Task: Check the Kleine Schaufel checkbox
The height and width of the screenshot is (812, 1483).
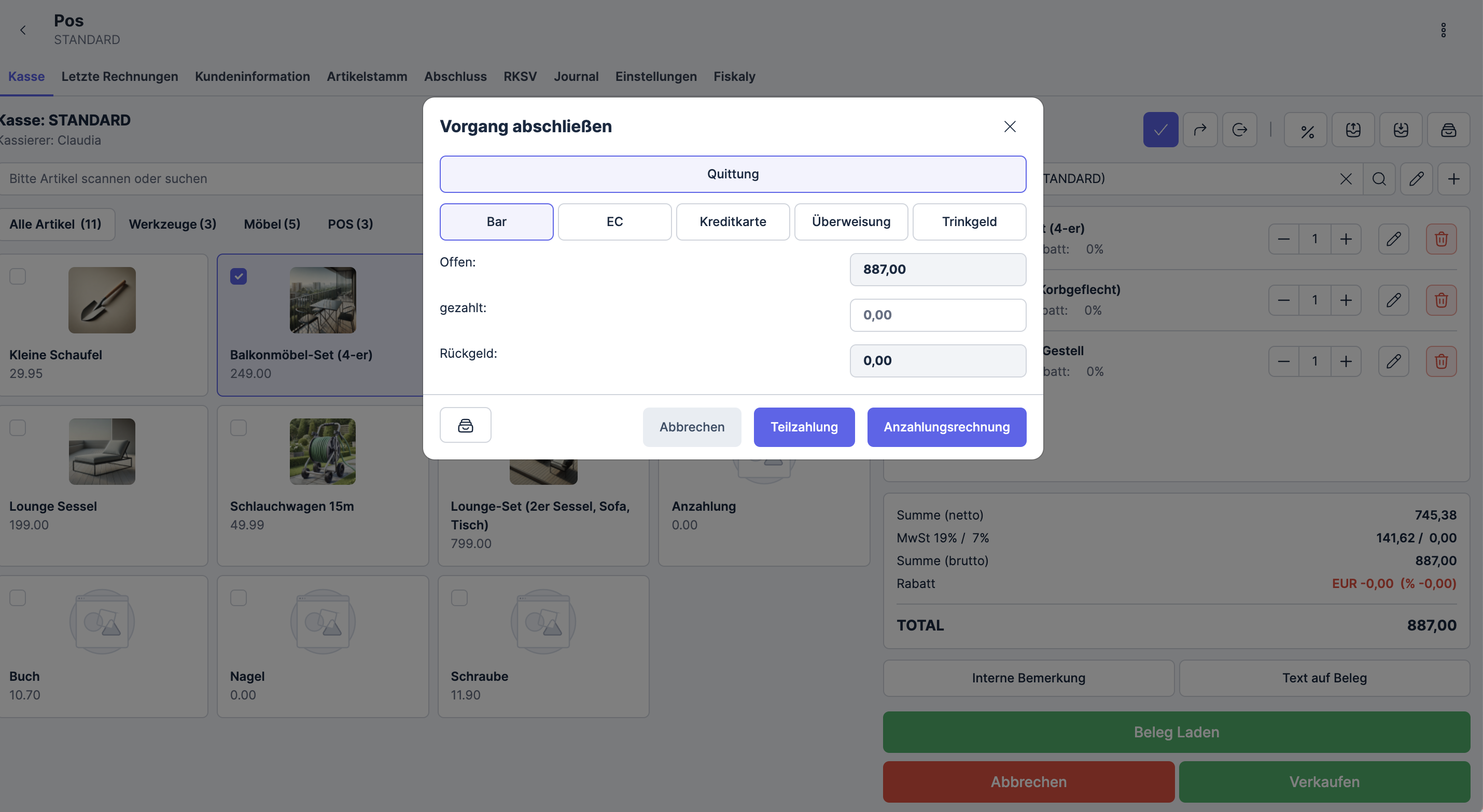Action: (x=18, y=276)
